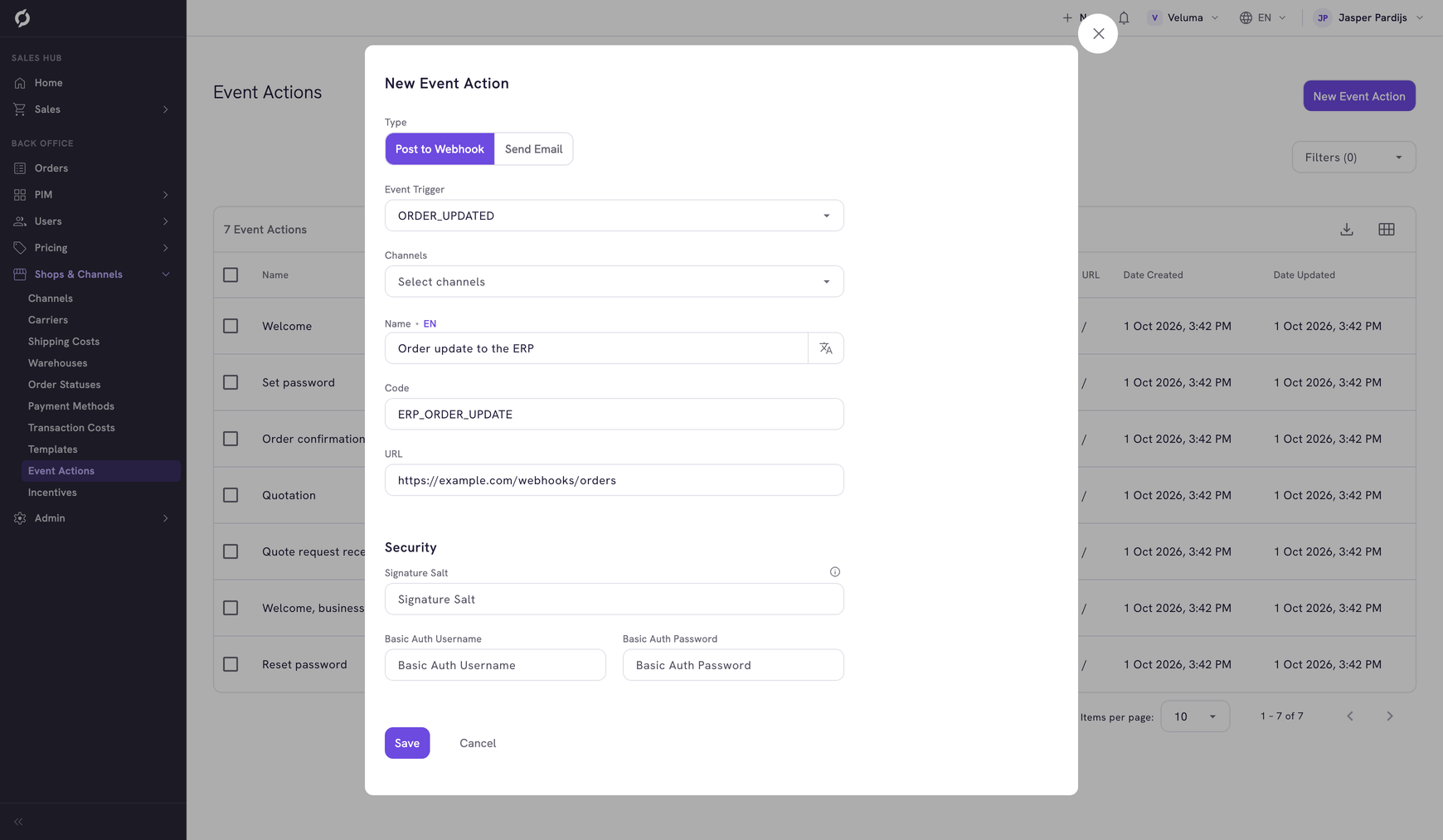This screenshot has height=840, width=1443.
Task: Click the translate icon in Name field
Action: pos(826,348)
